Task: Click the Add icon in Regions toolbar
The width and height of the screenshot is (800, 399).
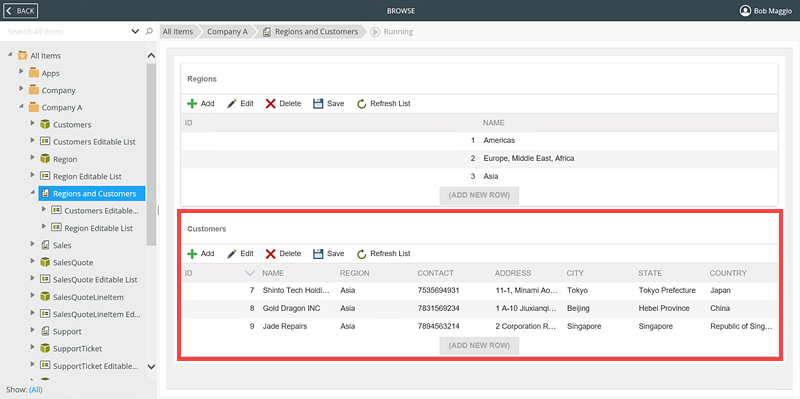Action: 192,104
